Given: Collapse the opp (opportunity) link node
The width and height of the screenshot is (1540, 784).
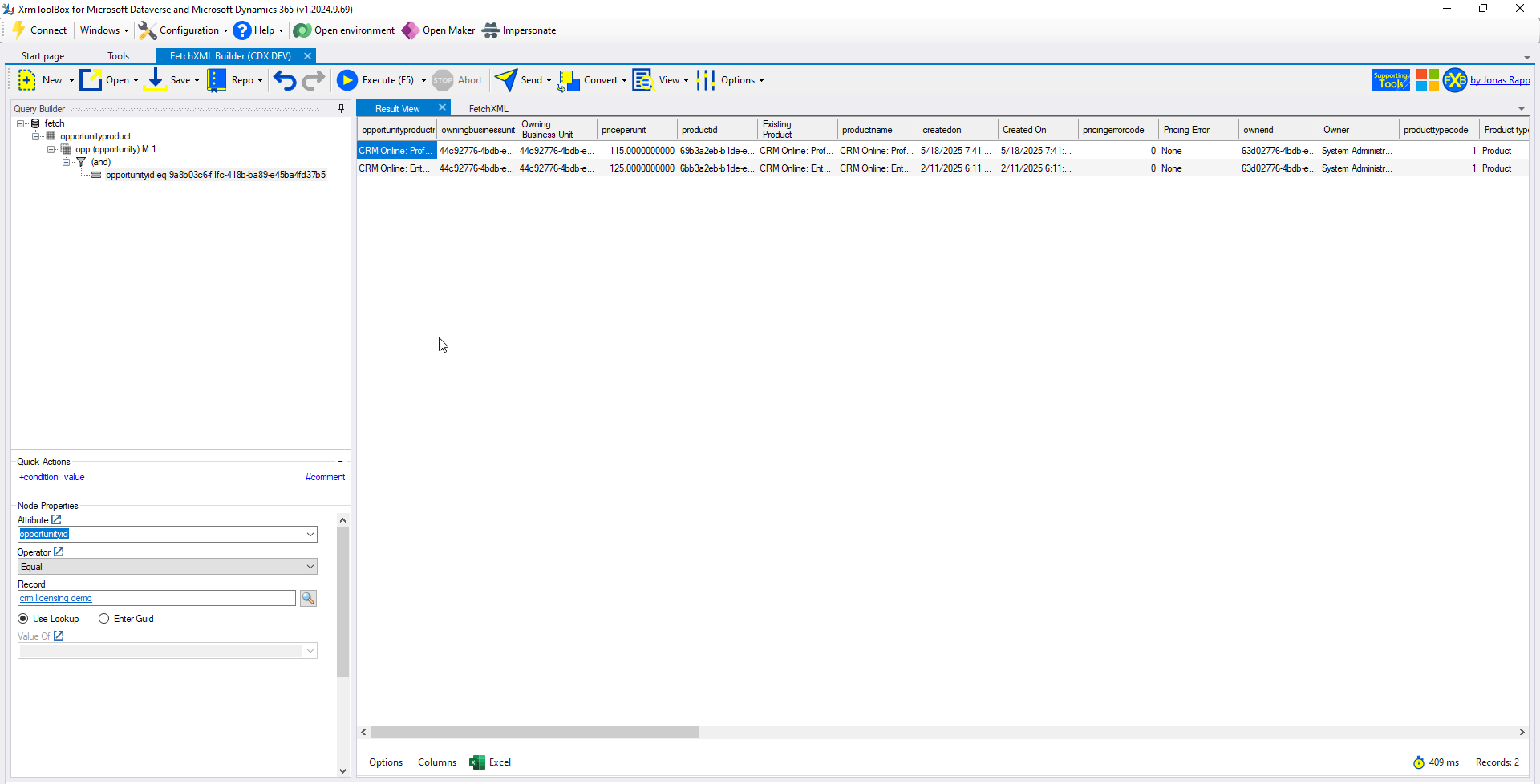Looking at the screenshot, I should coord(51,149).
